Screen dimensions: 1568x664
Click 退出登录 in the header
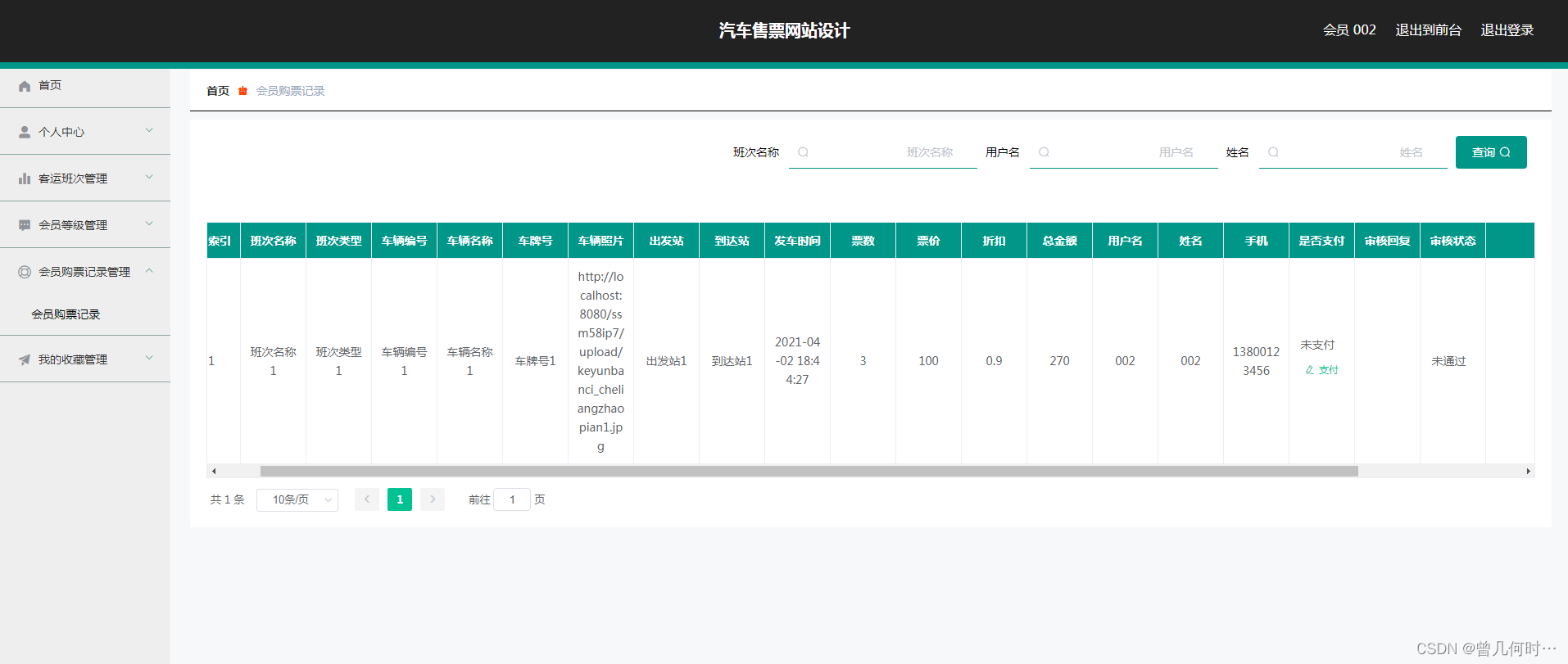tap(1507, 30)
